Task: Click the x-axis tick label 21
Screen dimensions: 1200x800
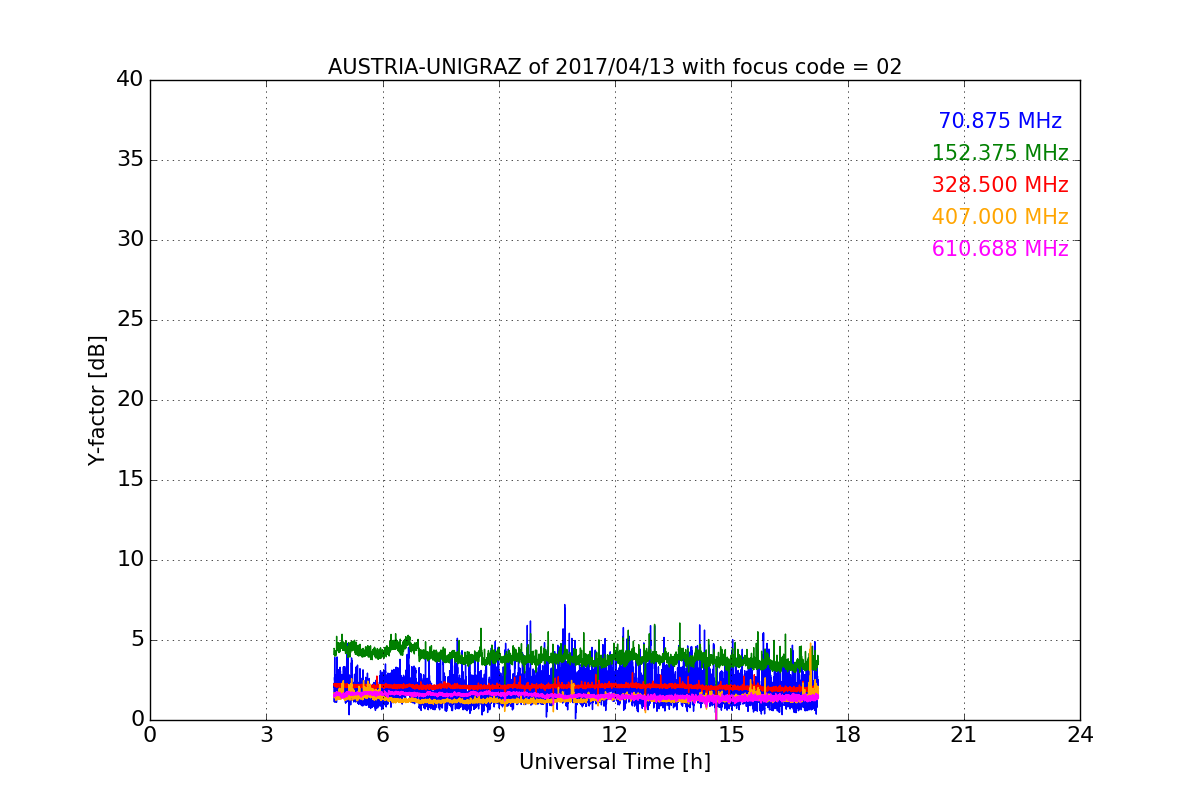Action: (964, 735)
